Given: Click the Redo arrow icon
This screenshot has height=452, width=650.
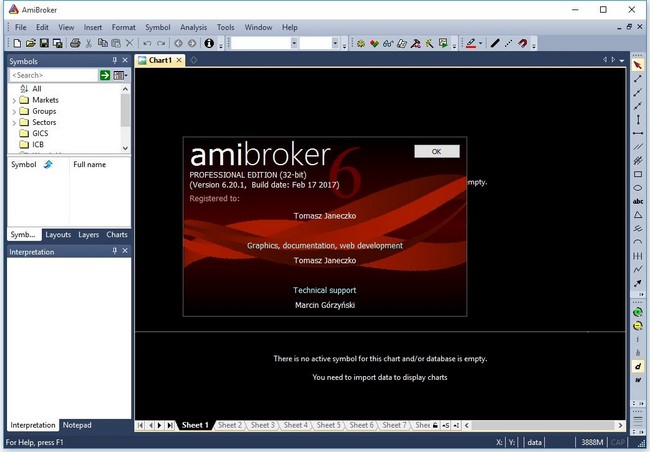Looking at the screenshot, I should (161, 43).
